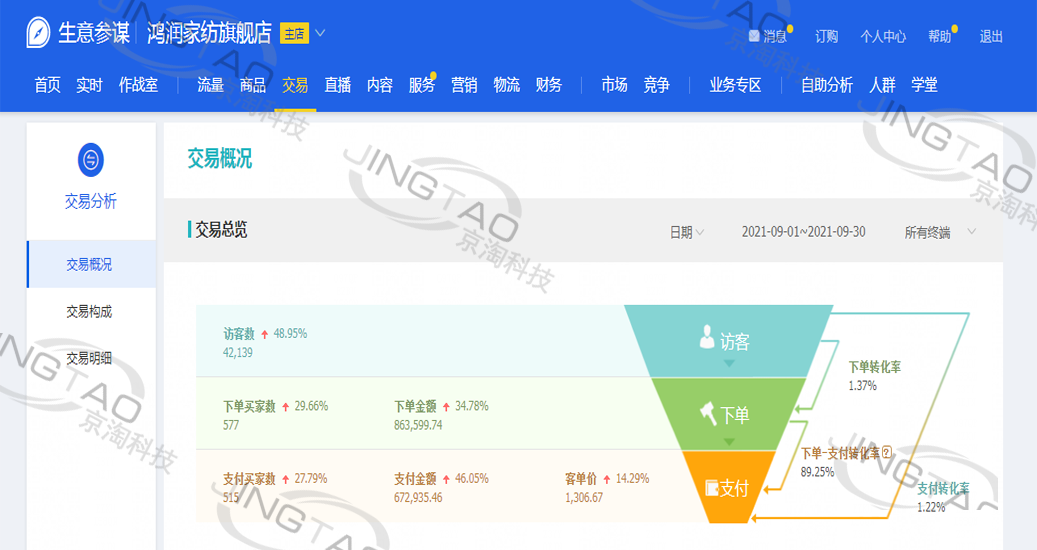The width and height of the screenshot is (1037, 550).
Task: Click the 订购 link in header
Action: 826,37
